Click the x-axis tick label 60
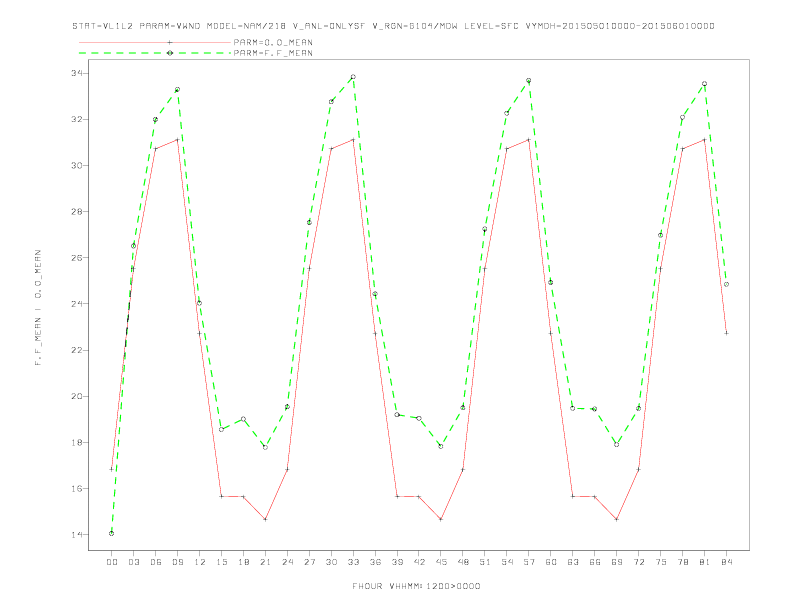The width and height of the screenshot is (792, 612). click(x=551, y=562)
